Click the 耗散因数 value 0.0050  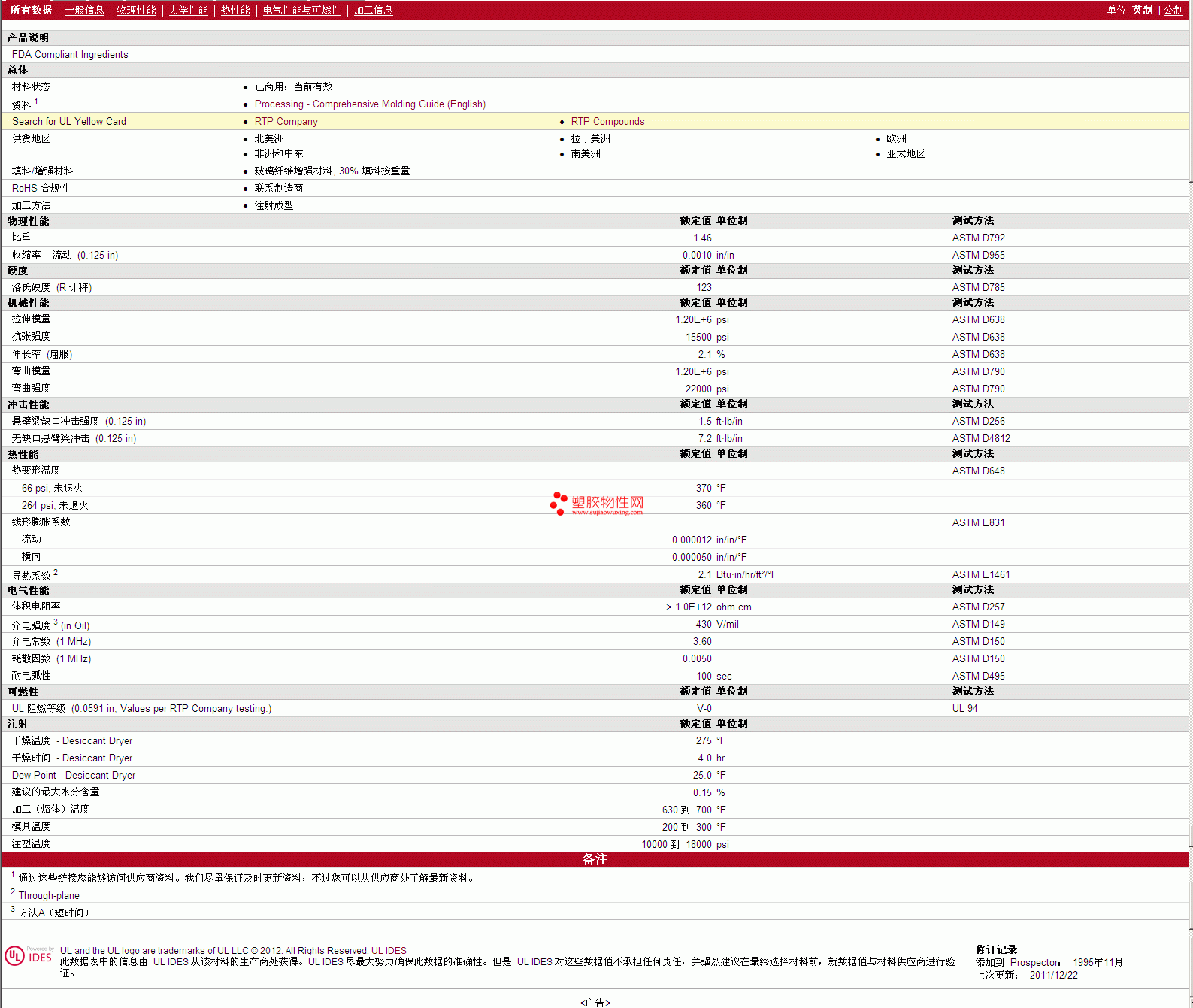tap(697, 658)
